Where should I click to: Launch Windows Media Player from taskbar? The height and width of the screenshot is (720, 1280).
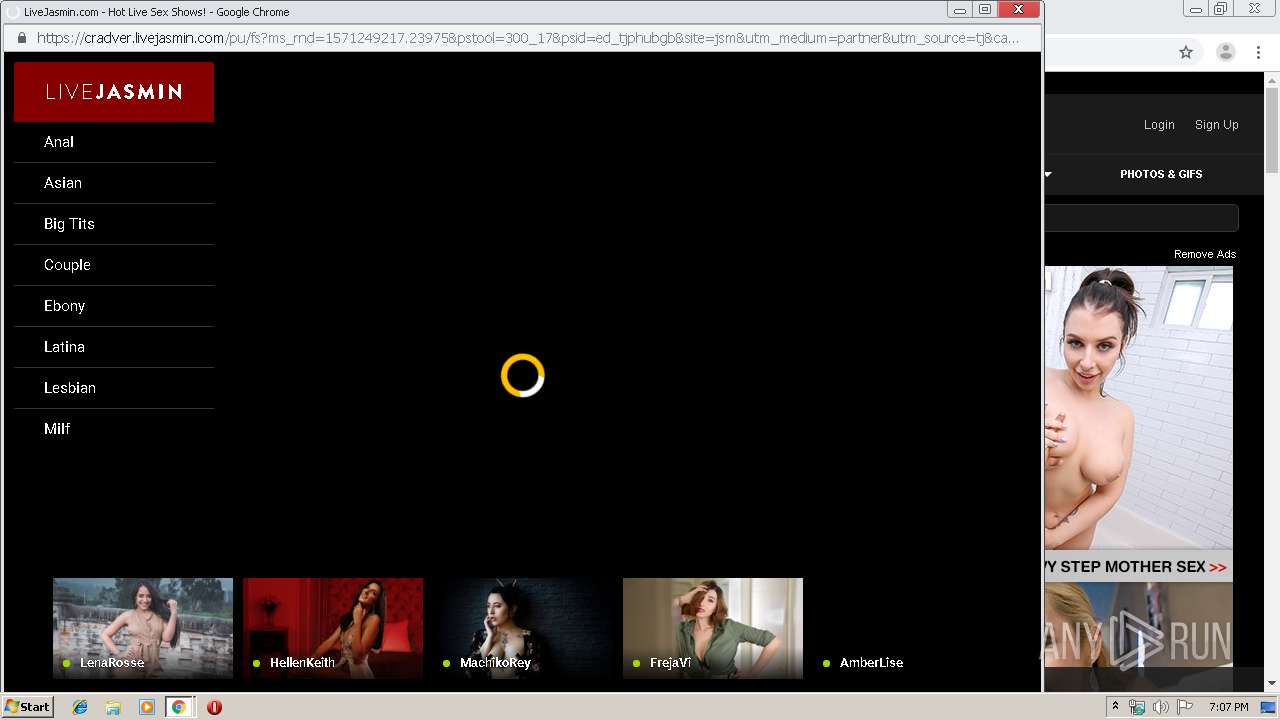146,707
